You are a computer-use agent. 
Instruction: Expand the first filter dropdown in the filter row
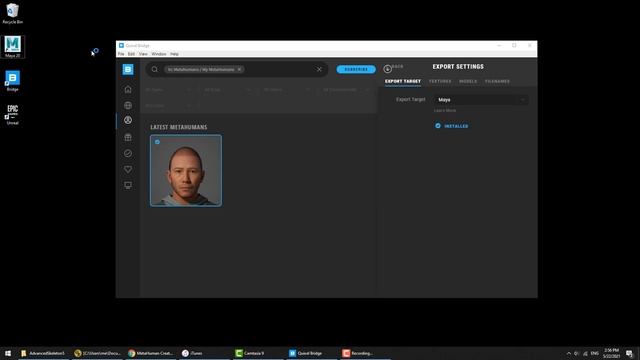(x=168, y=89)
